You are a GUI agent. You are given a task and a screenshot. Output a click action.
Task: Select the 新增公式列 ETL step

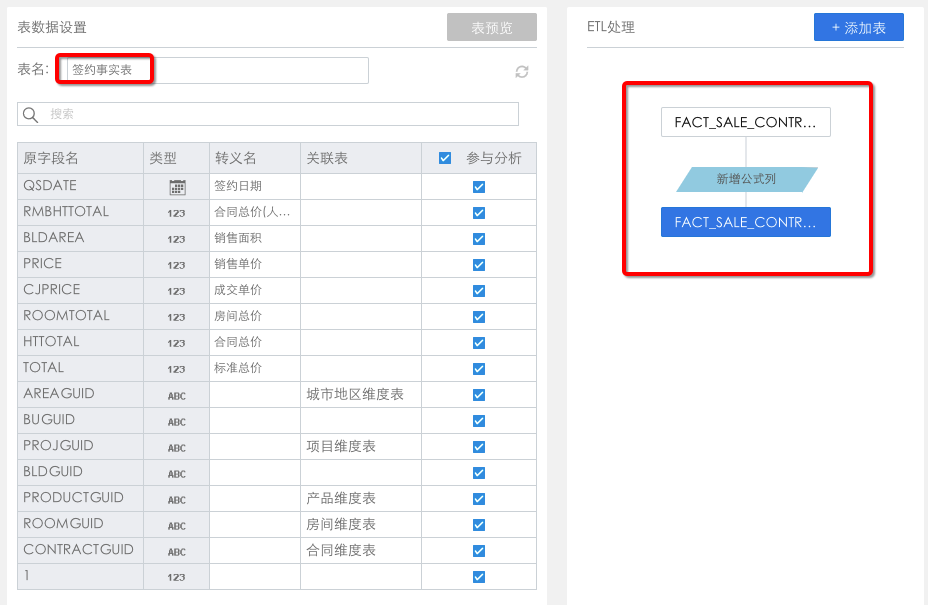coord(746,179)
